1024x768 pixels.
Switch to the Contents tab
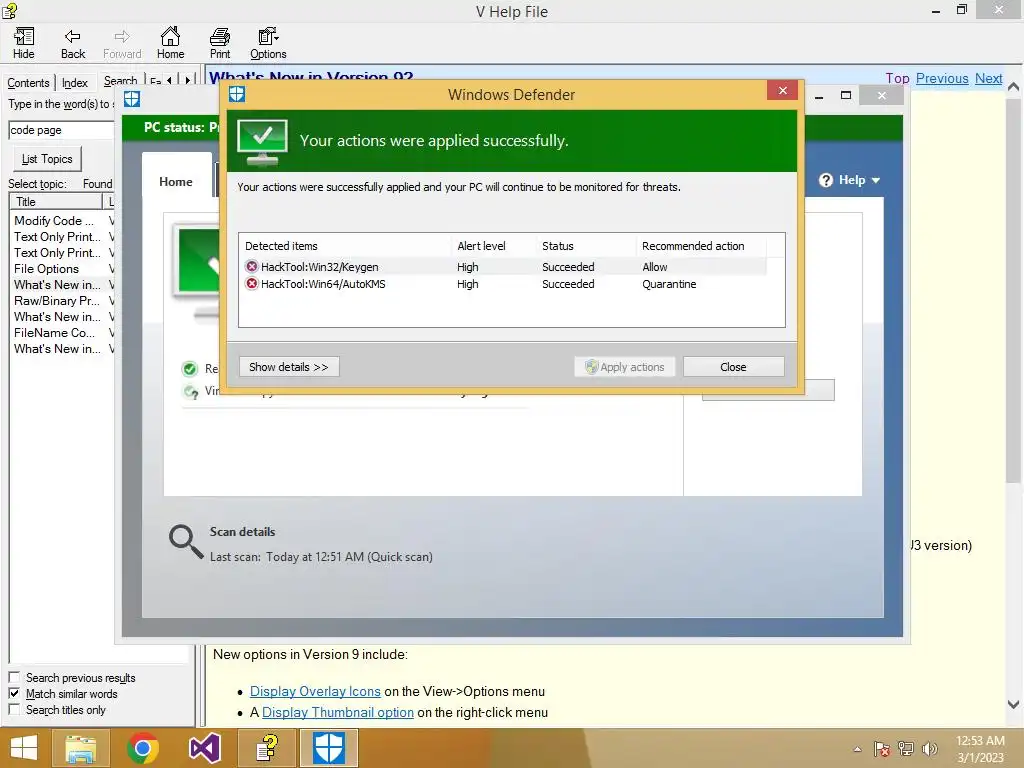click(28, 83)
